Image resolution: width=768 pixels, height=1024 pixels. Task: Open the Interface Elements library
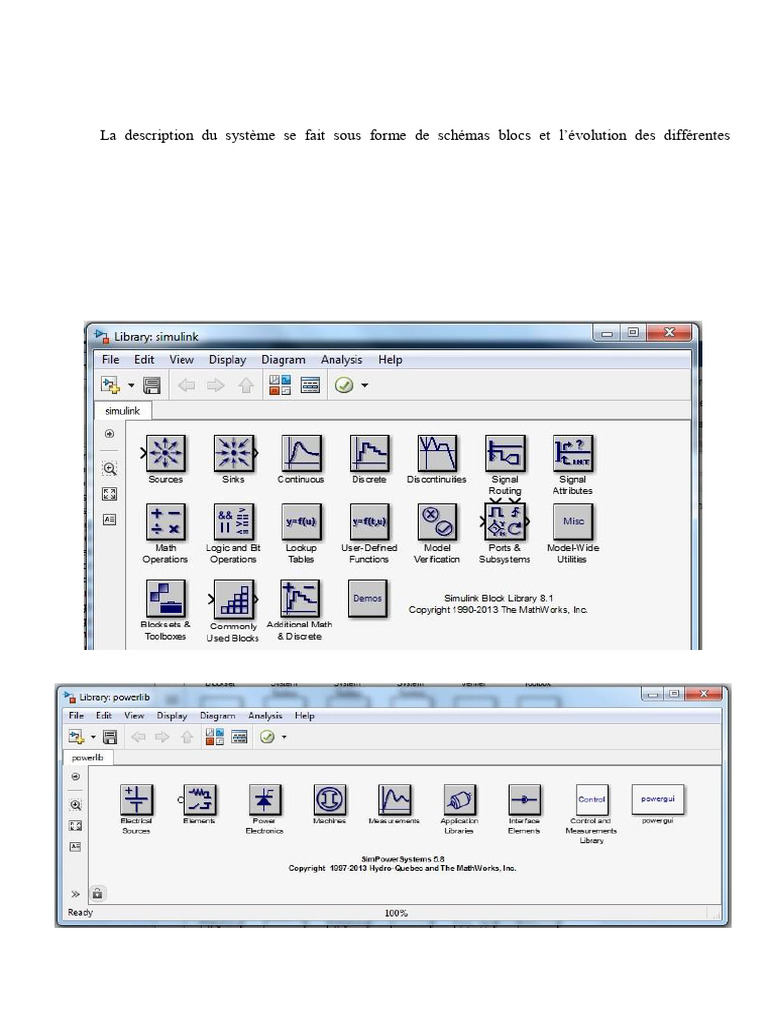point(524,799)
